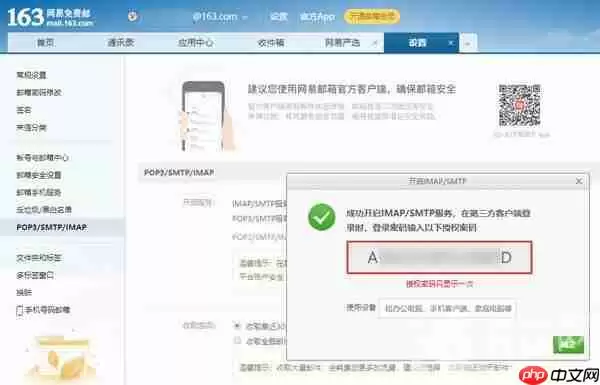
Task: Select the 收取最近30天 radio option
Action: (238, 326)
